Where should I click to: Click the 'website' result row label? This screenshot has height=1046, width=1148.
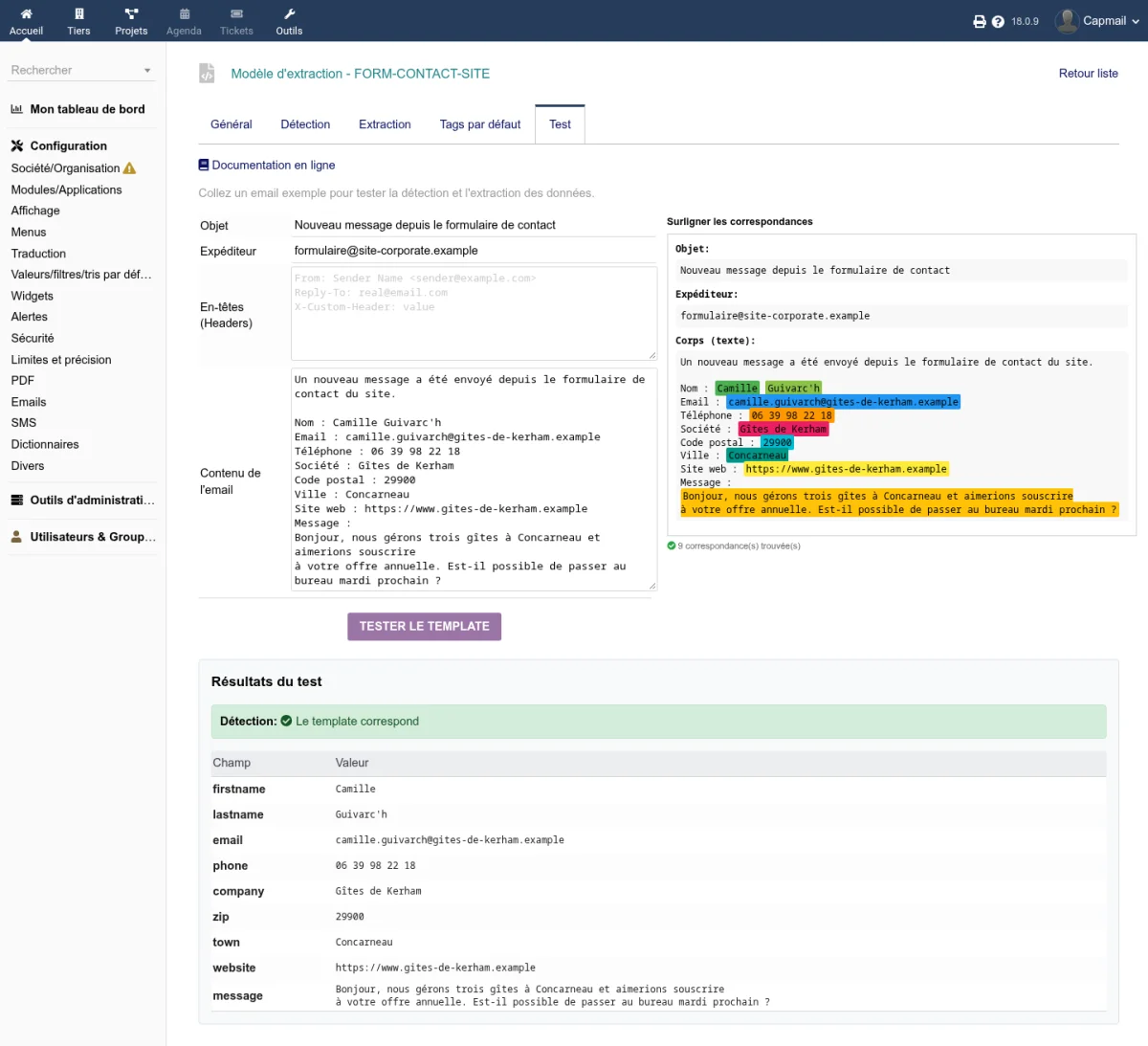coord(234,968)
